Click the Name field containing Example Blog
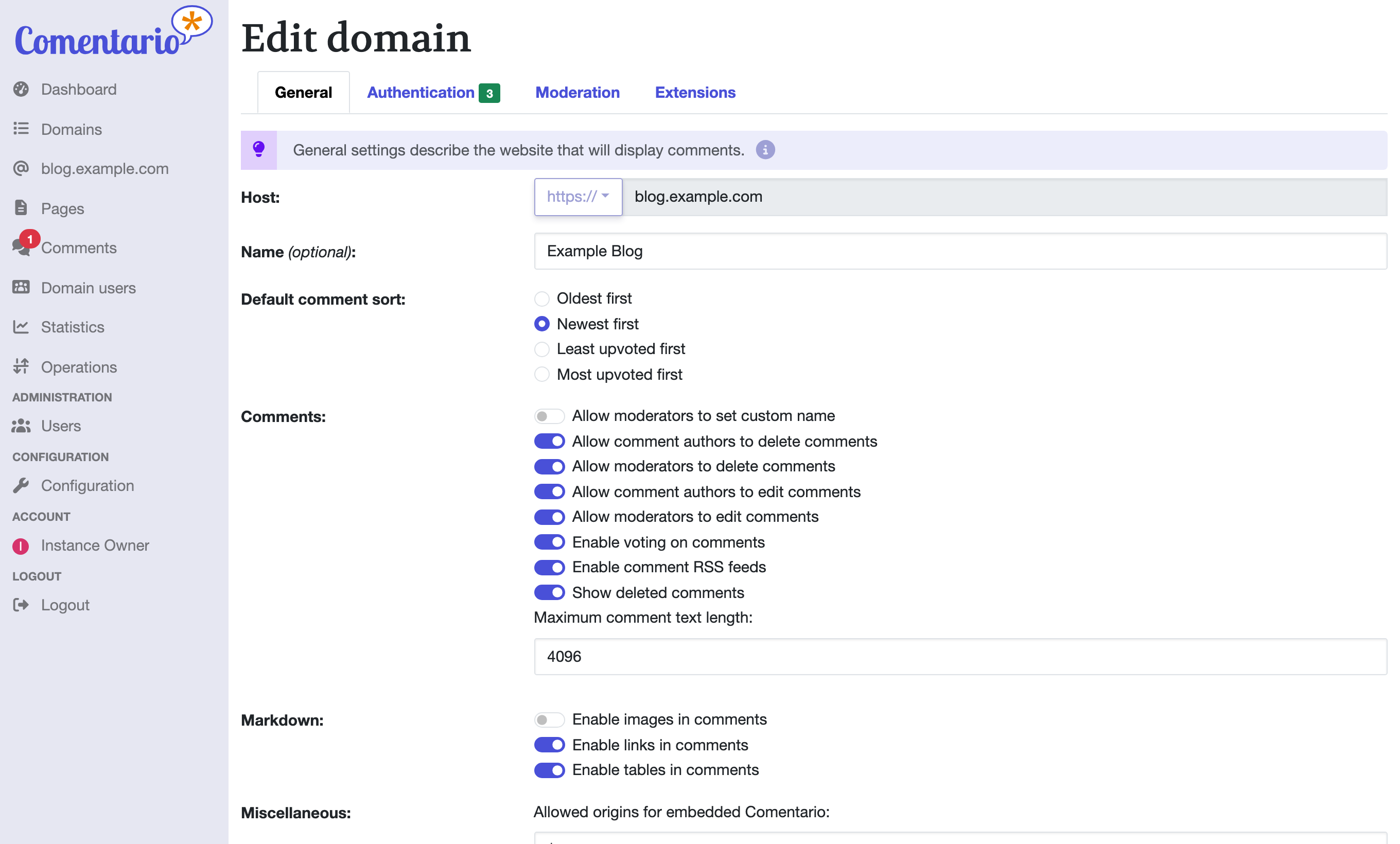This screenshot has width=1400, height=844. 960,251
